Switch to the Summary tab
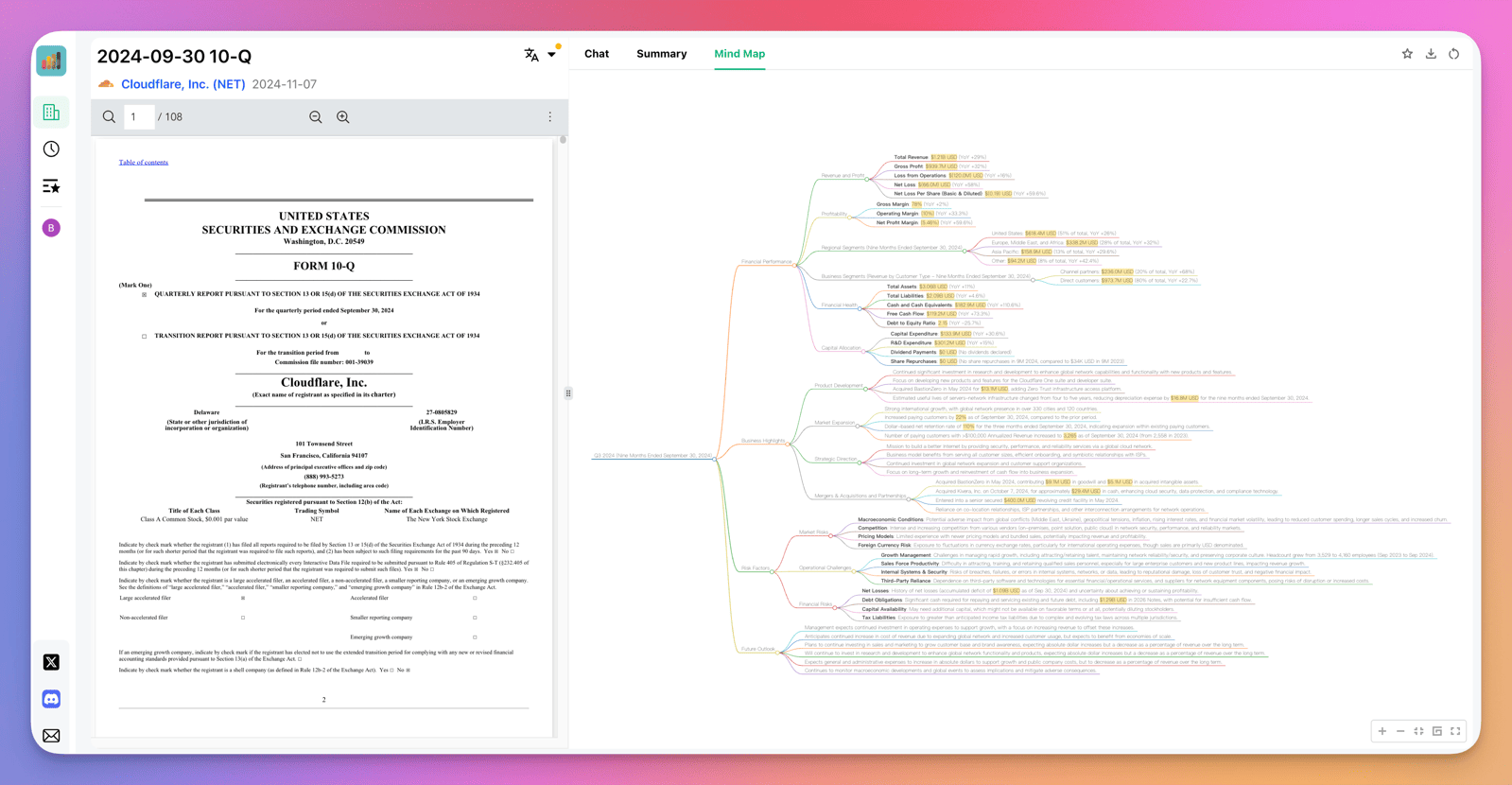Image resolution: width=1512 pixels, height=785 pixels. pos(661,54)
